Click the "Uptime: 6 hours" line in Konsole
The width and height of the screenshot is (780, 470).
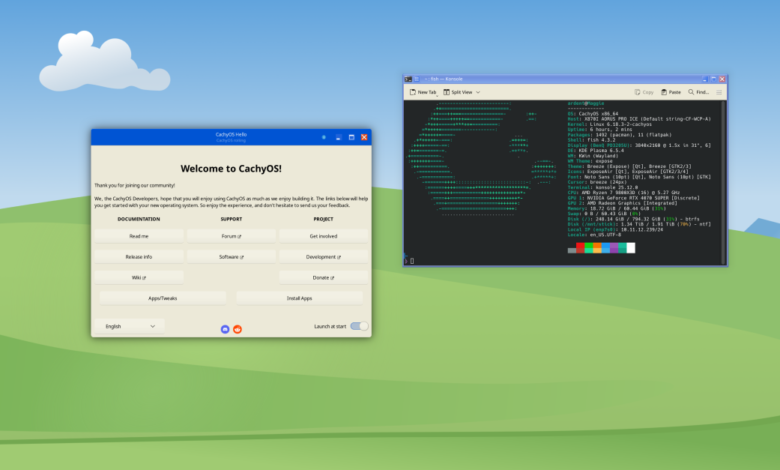point(600,129)
